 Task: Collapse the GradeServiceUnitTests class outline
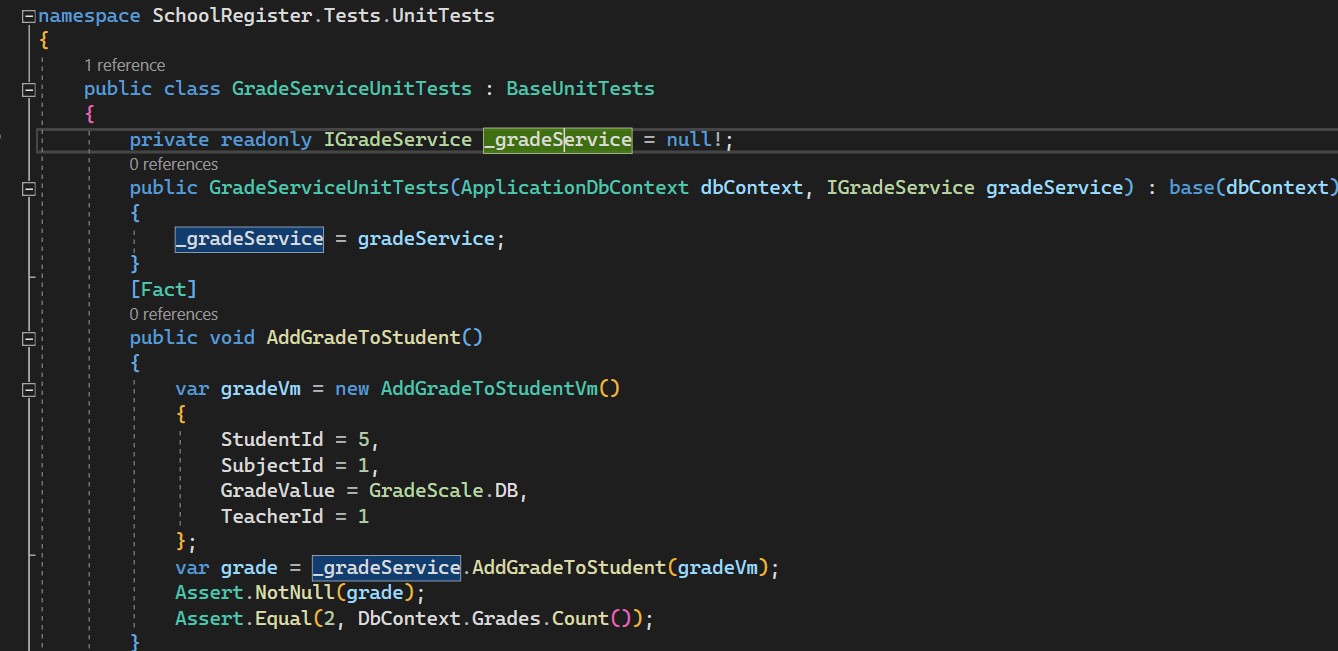click(28, 90)
